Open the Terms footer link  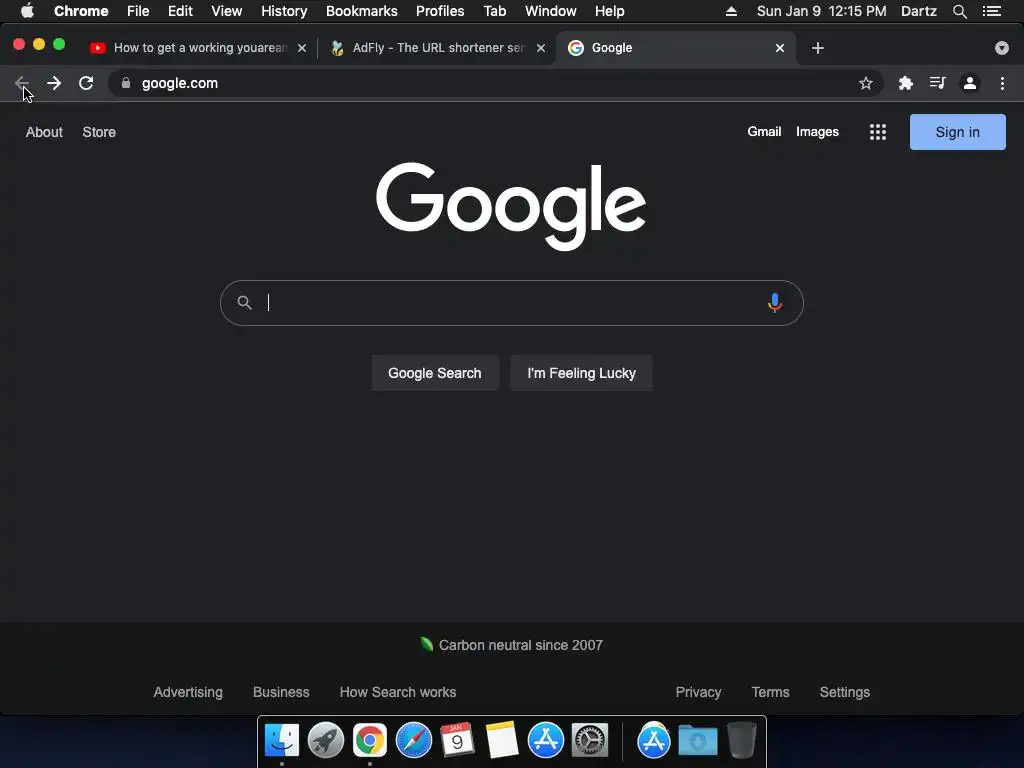point(770,692)
